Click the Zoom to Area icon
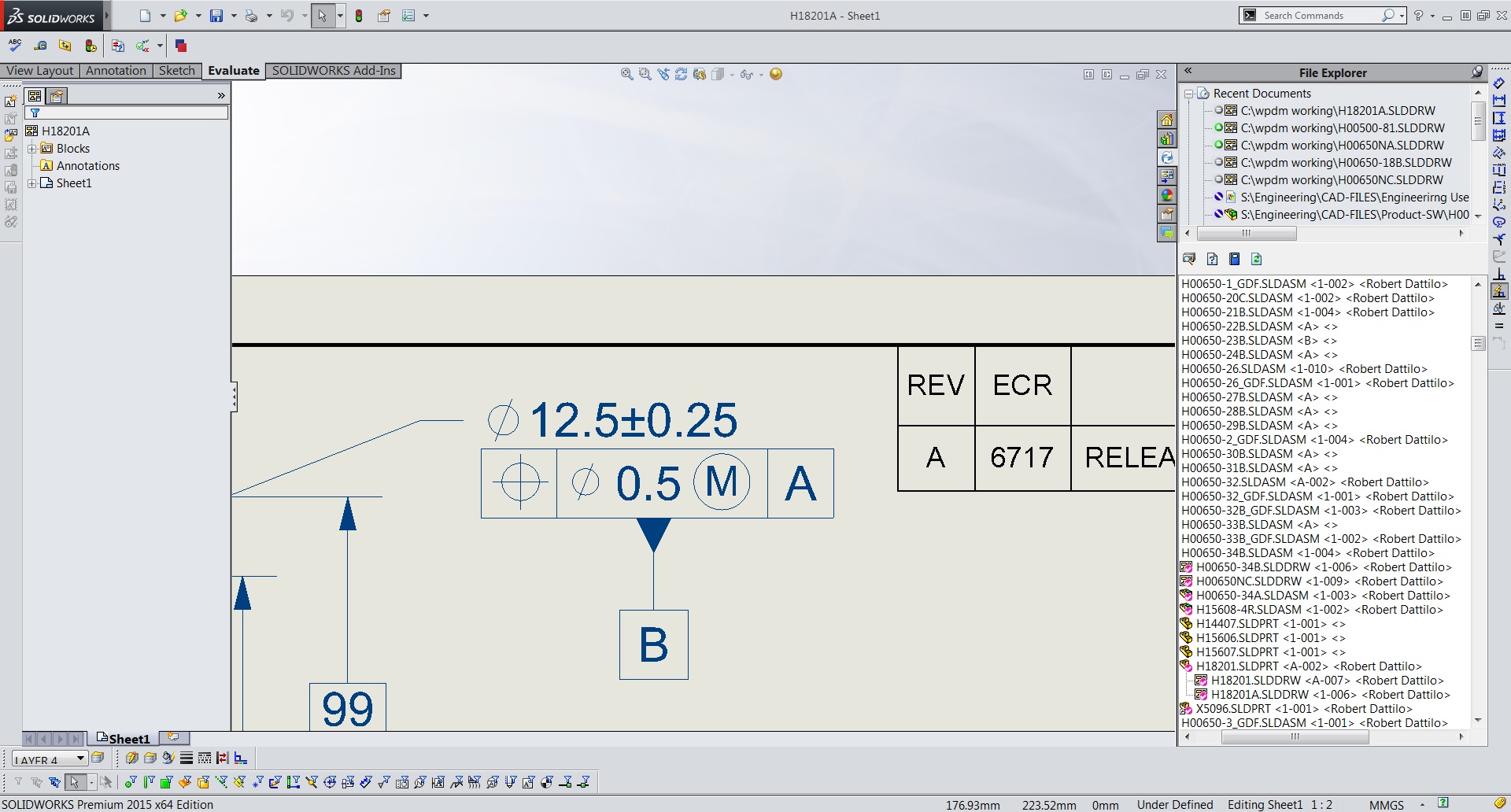The width and height of the screenshot is (1511, 812). 645,74
